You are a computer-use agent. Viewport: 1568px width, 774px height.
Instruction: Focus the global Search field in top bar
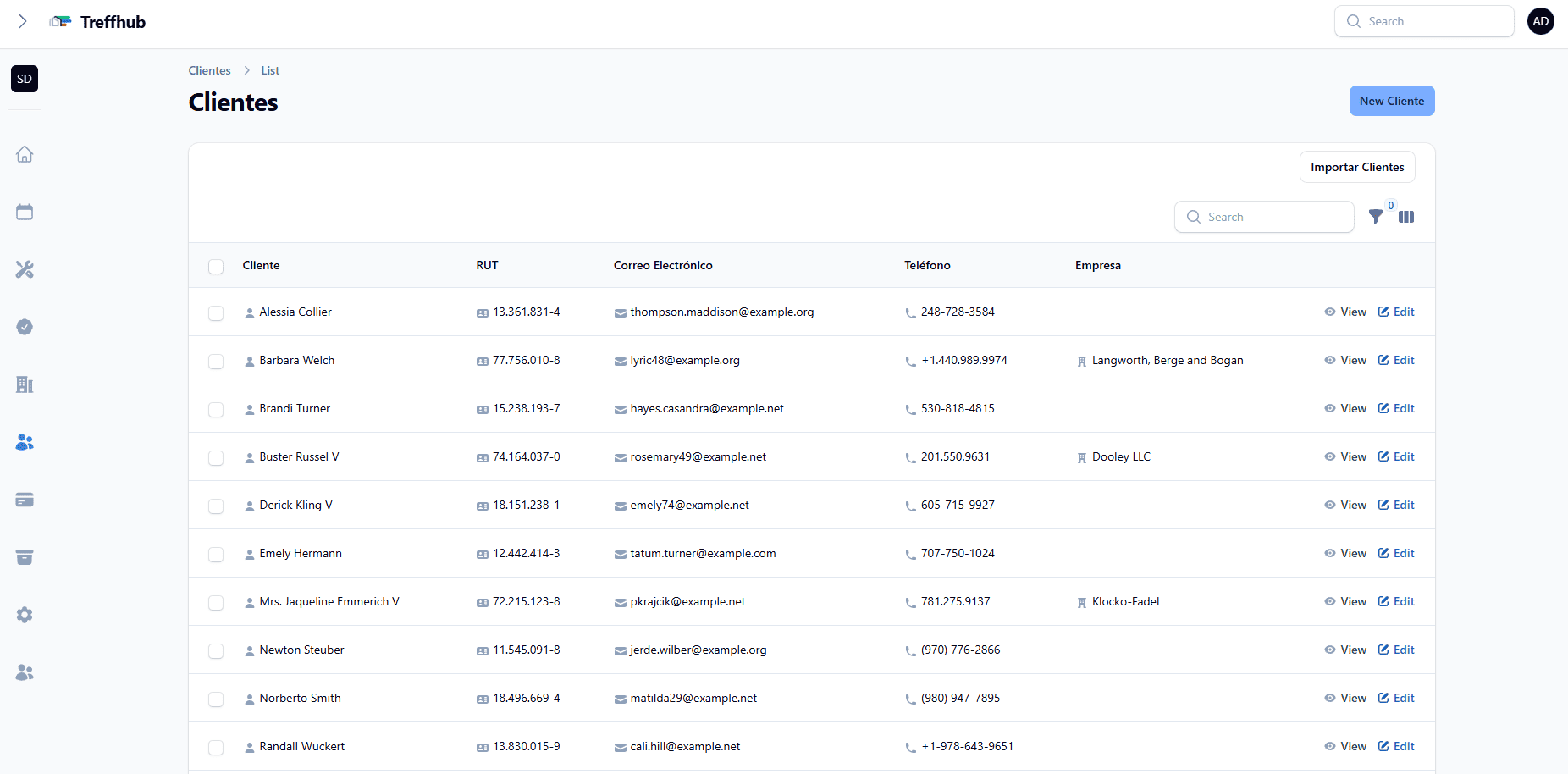point(1424,21)
